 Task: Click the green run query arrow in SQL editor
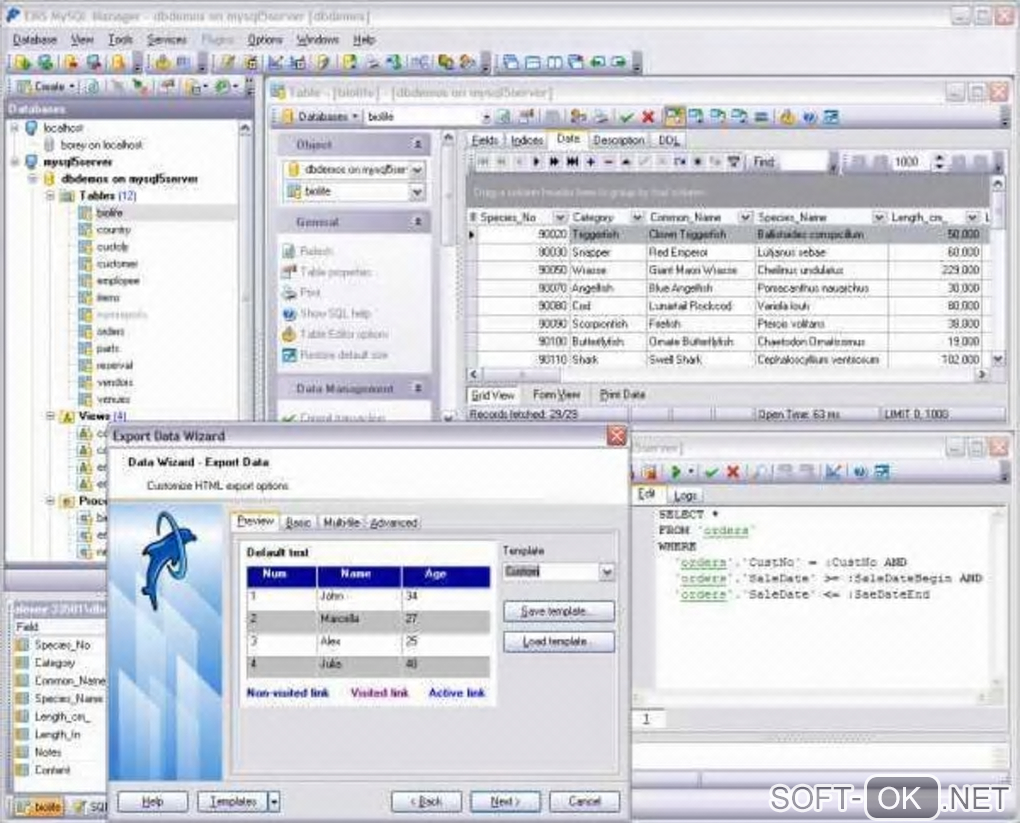[675, 471]
